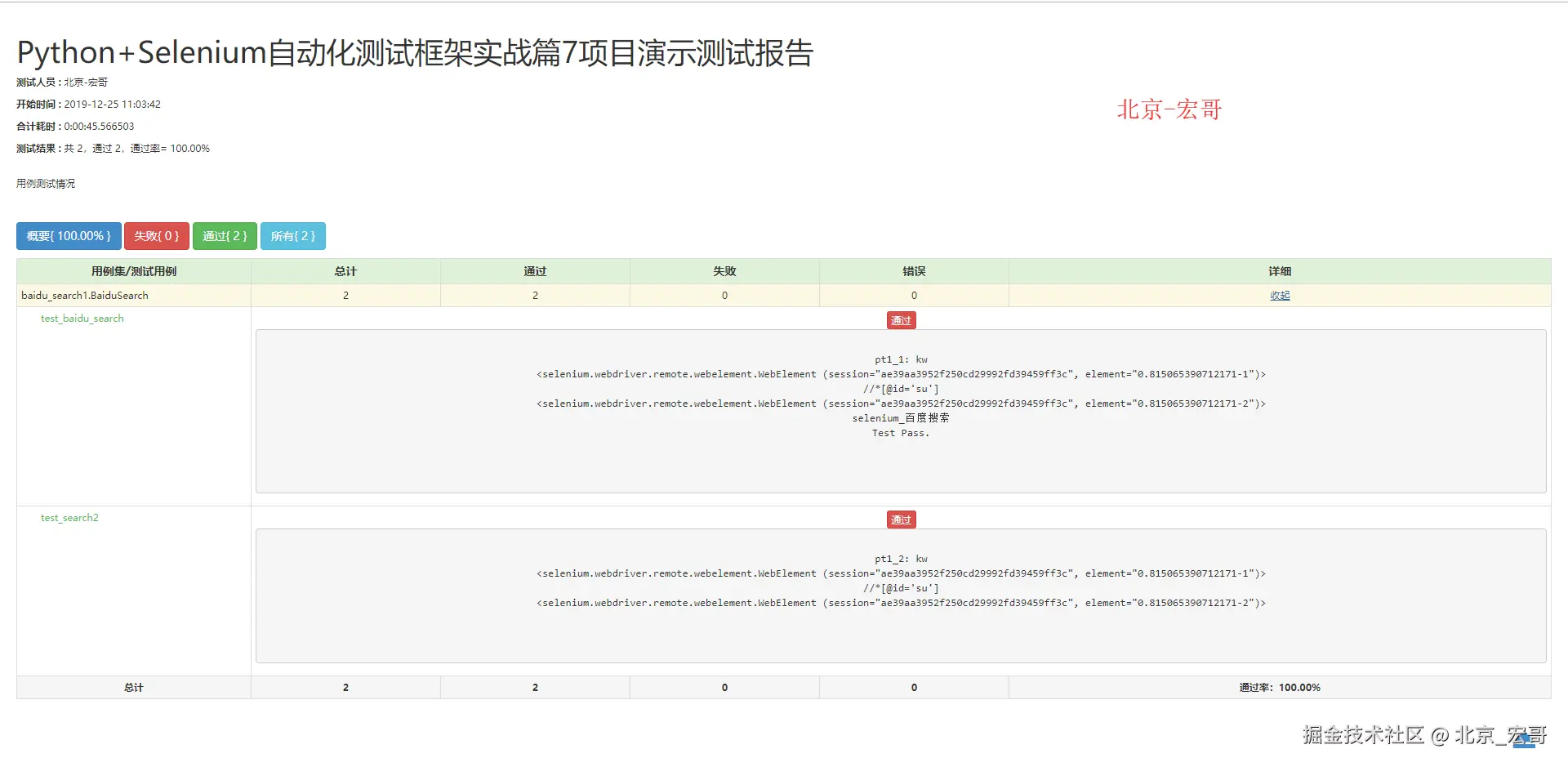This screenshot has height=767, width=1568.
Task: Click the 通过率: 100.00% footer cell
Action: click(1280, 688)
